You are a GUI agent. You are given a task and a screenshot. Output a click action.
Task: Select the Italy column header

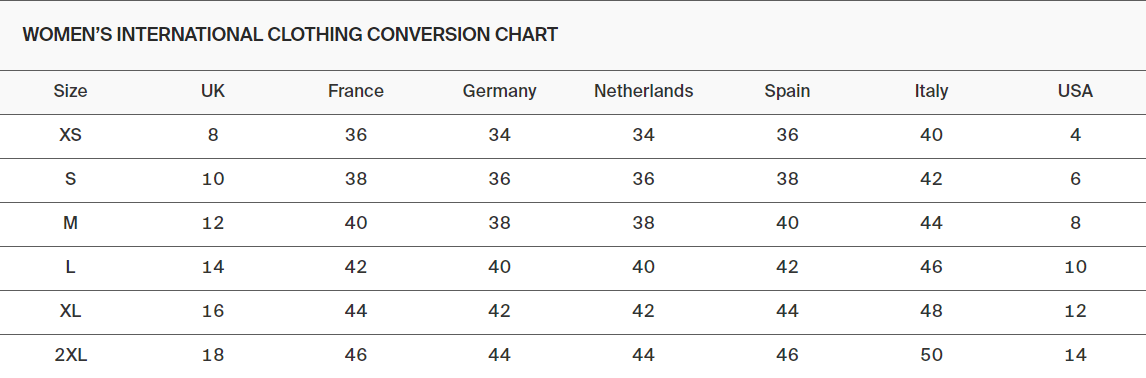pyautogui.click(x=931, y=91)
